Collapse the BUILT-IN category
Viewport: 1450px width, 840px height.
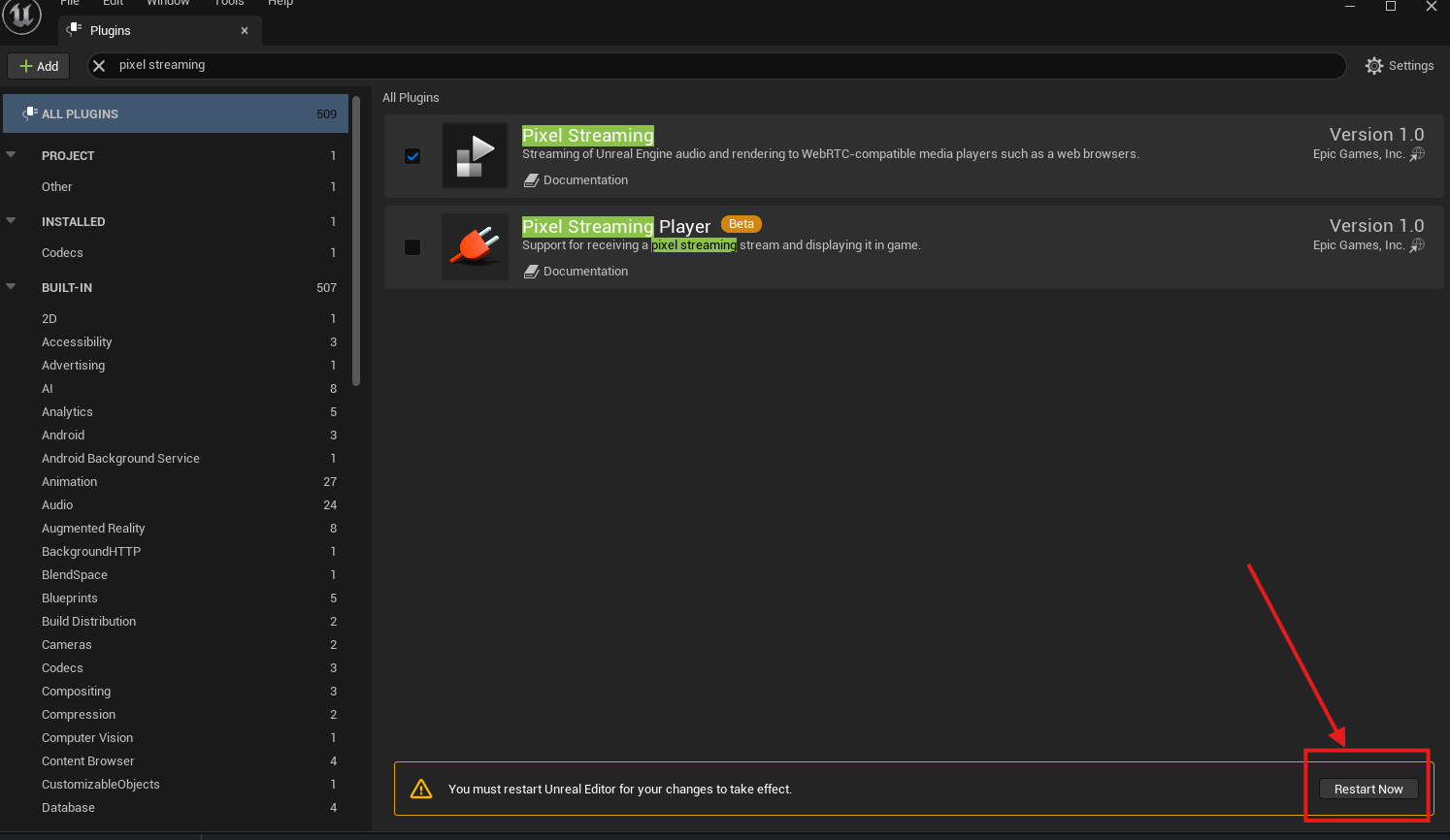pyautogui.click(x=12, y=287)
